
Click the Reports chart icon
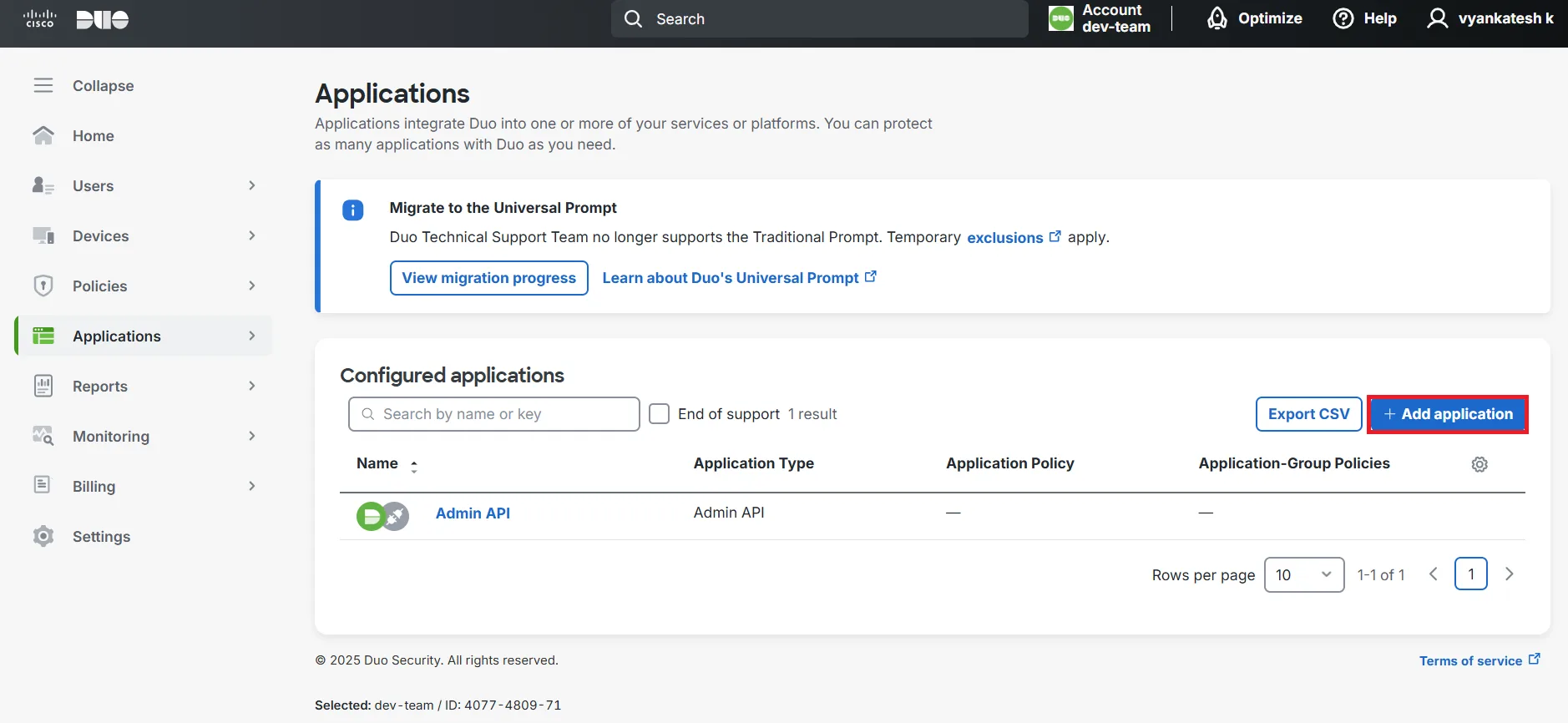pos(43,386)
